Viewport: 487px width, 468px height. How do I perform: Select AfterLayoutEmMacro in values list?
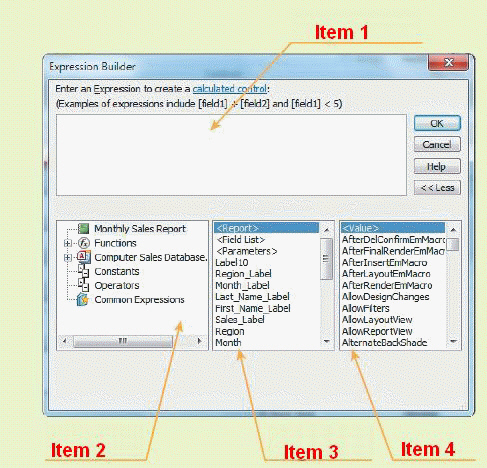pyautogui.click(x=393, y=274)
